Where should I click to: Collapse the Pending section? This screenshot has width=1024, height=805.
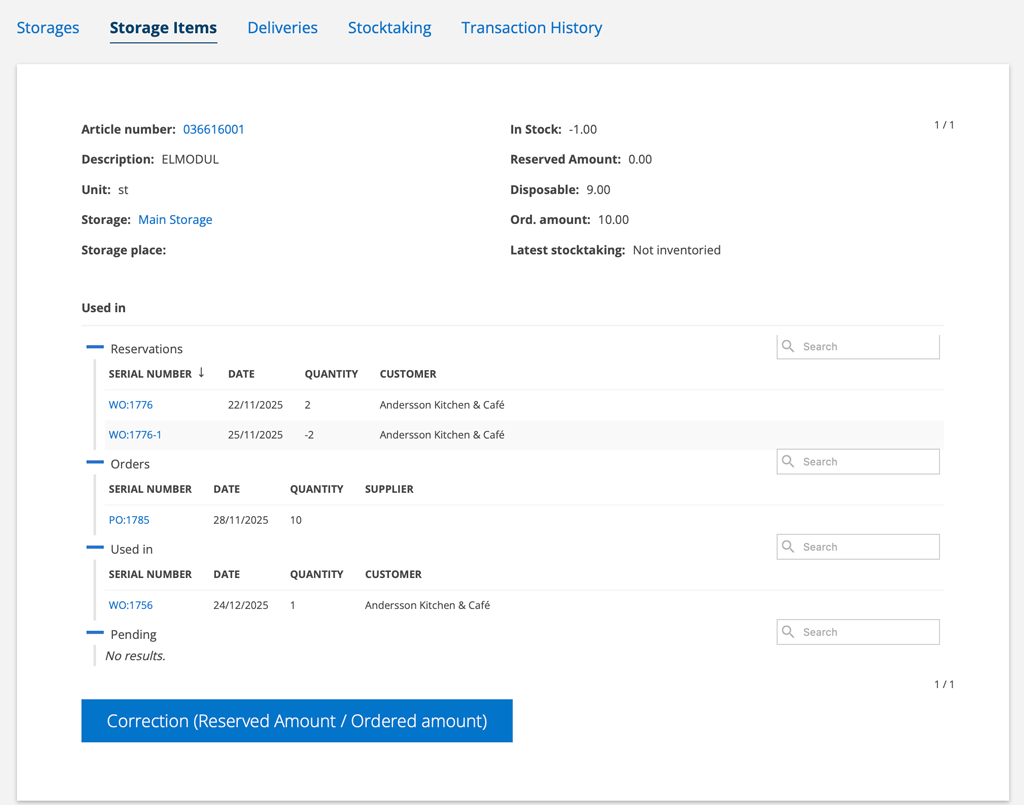click(95, 632)
